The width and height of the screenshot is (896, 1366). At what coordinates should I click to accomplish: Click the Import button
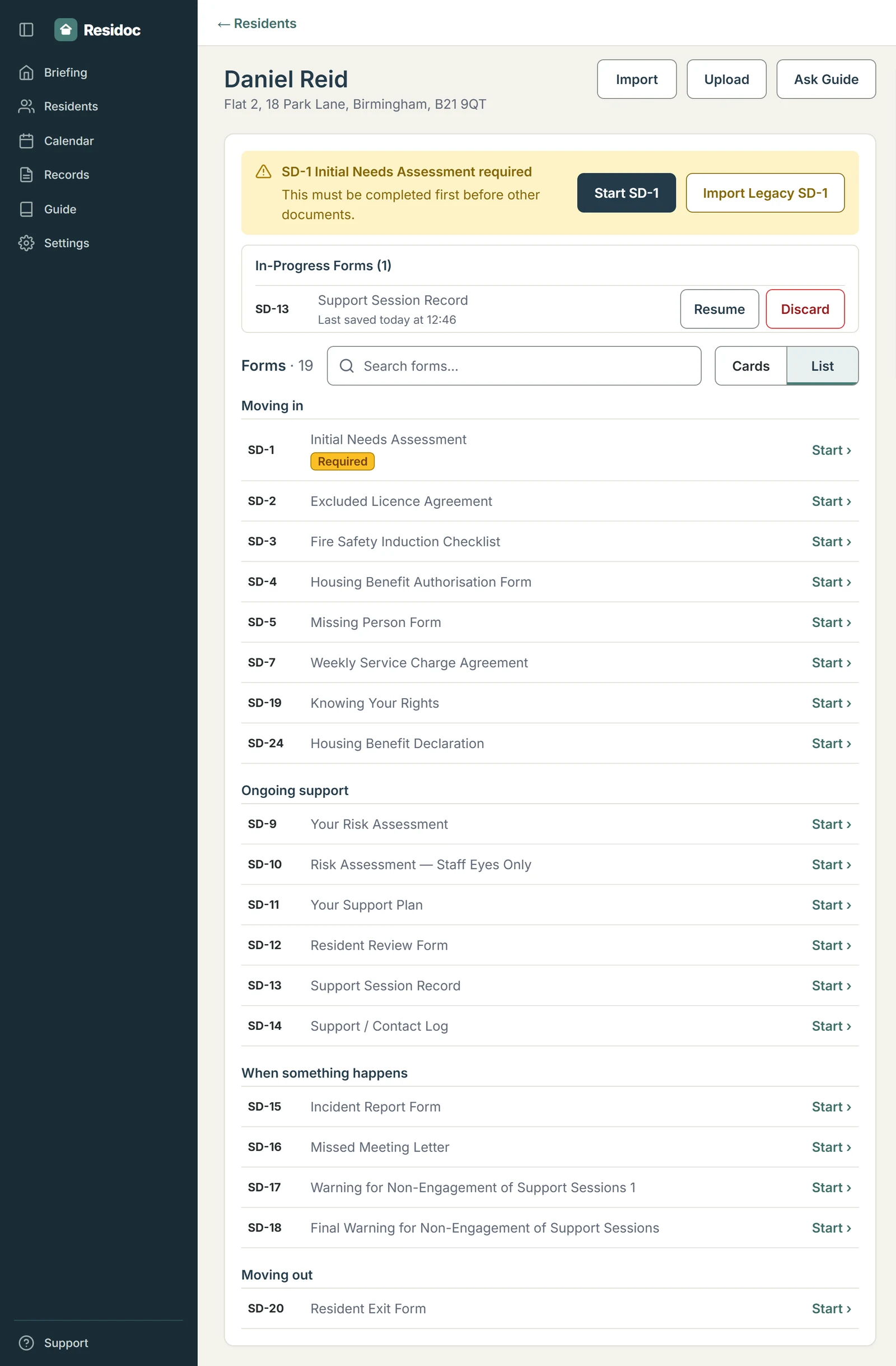tap(637, 79)
